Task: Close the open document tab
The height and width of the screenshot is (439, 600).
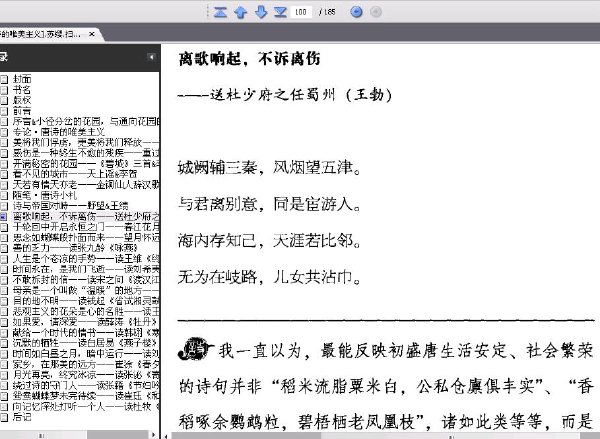Action: pos(92,34)
